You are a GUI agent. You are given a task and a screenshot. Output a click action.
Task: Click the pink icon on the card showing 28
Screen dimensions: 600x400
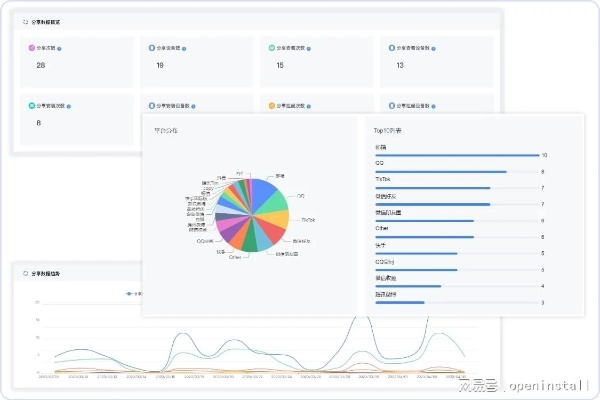31,47
